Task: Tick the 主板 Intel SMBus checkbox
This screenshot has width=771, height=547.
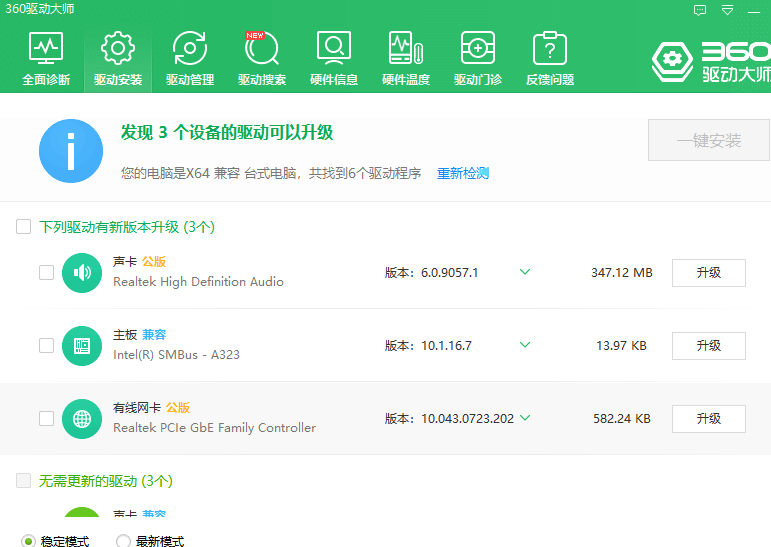Action: pos(46,345)
